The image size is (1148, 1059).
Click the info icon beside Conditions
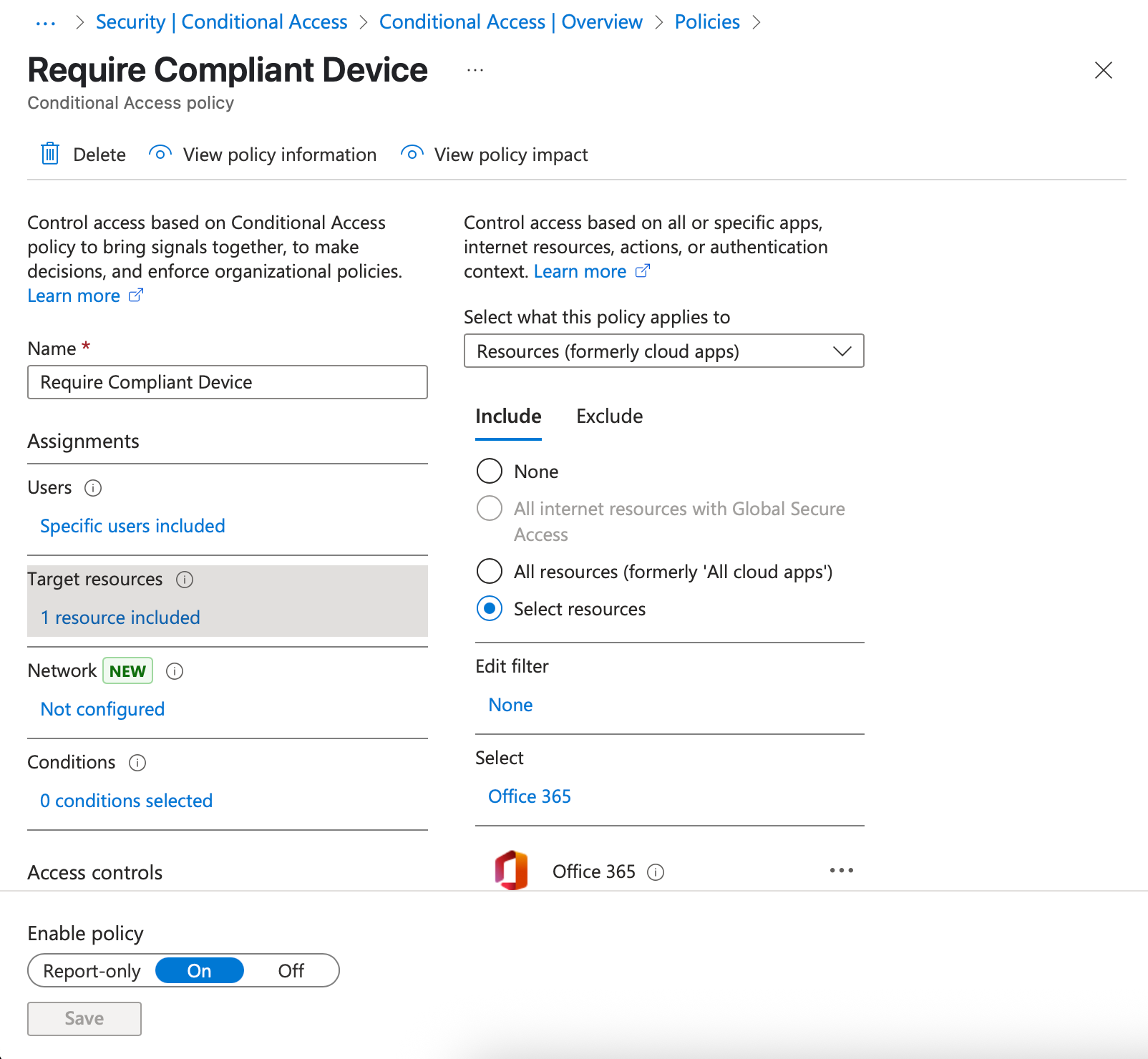coord(137,763)
